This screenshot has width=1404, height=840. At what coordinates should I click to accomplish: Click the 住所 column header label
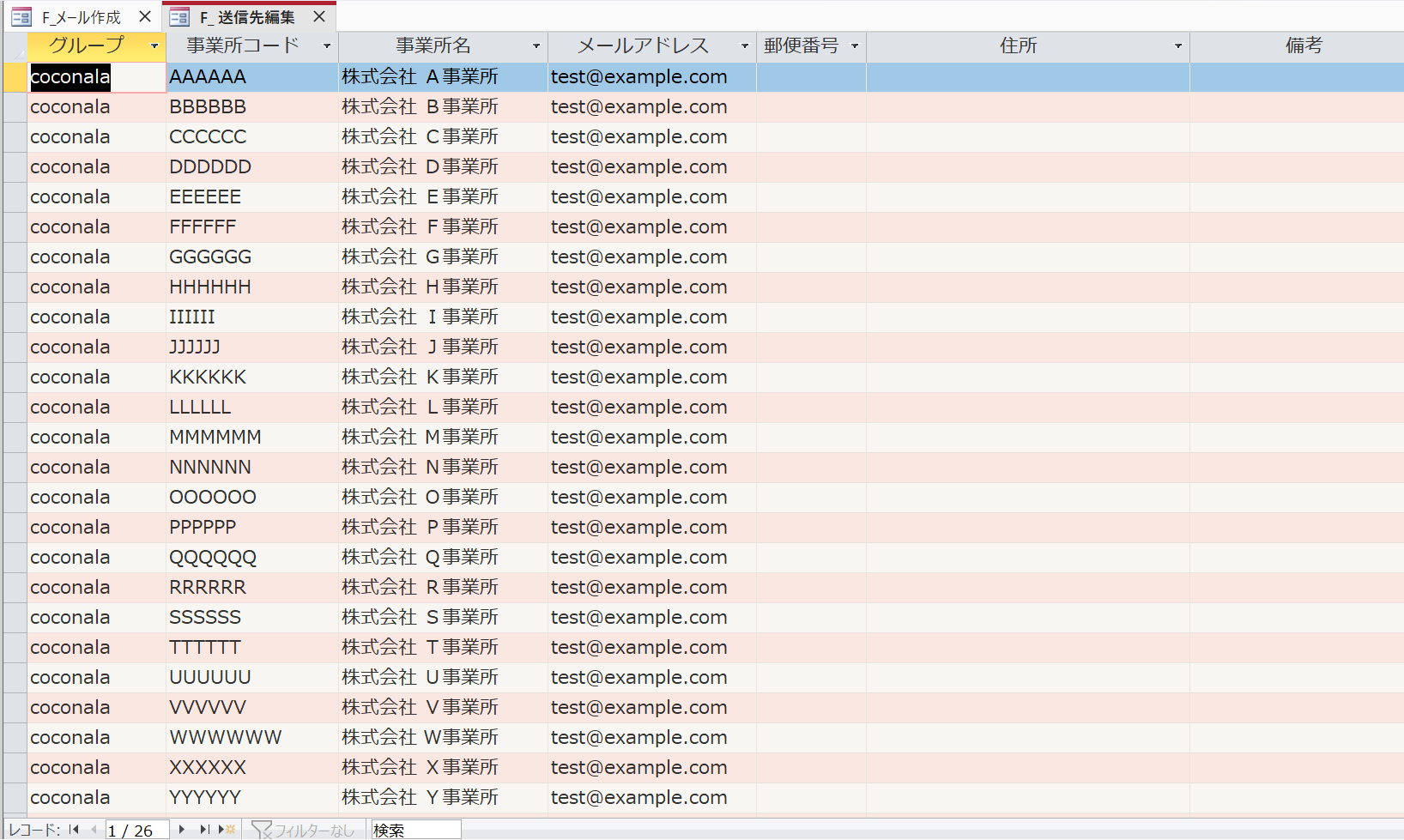(x=1019, y=45)
